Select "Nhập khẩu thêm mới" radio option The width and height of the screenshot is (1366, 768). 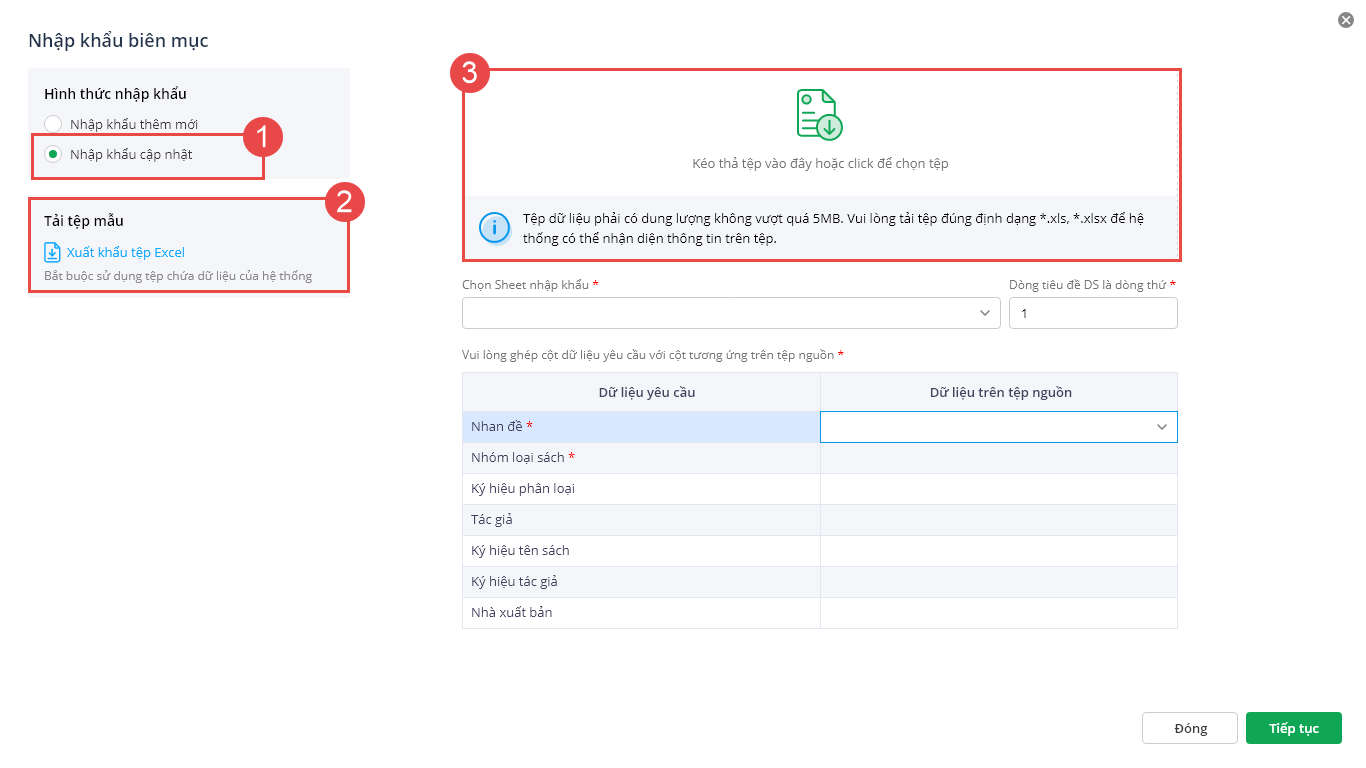point(53,124)
